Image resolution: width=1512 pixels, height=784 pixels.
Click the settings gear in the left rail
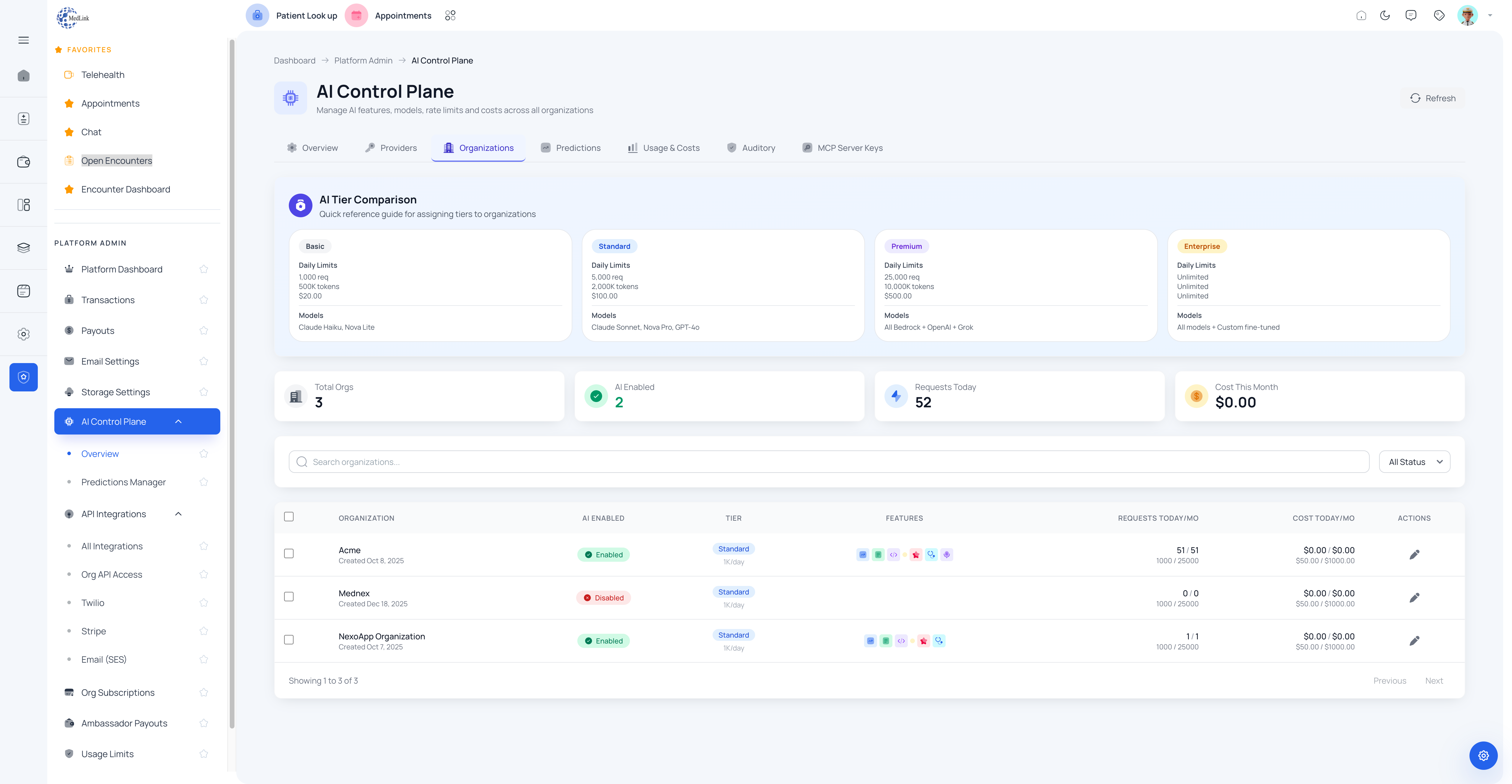(x=24, y=334)
